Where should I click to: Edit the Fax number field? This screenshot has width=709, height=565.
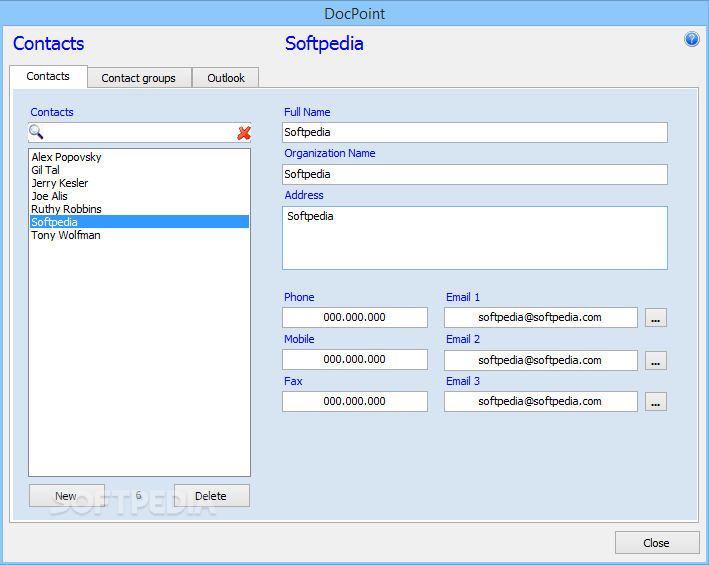coord(355,401)
